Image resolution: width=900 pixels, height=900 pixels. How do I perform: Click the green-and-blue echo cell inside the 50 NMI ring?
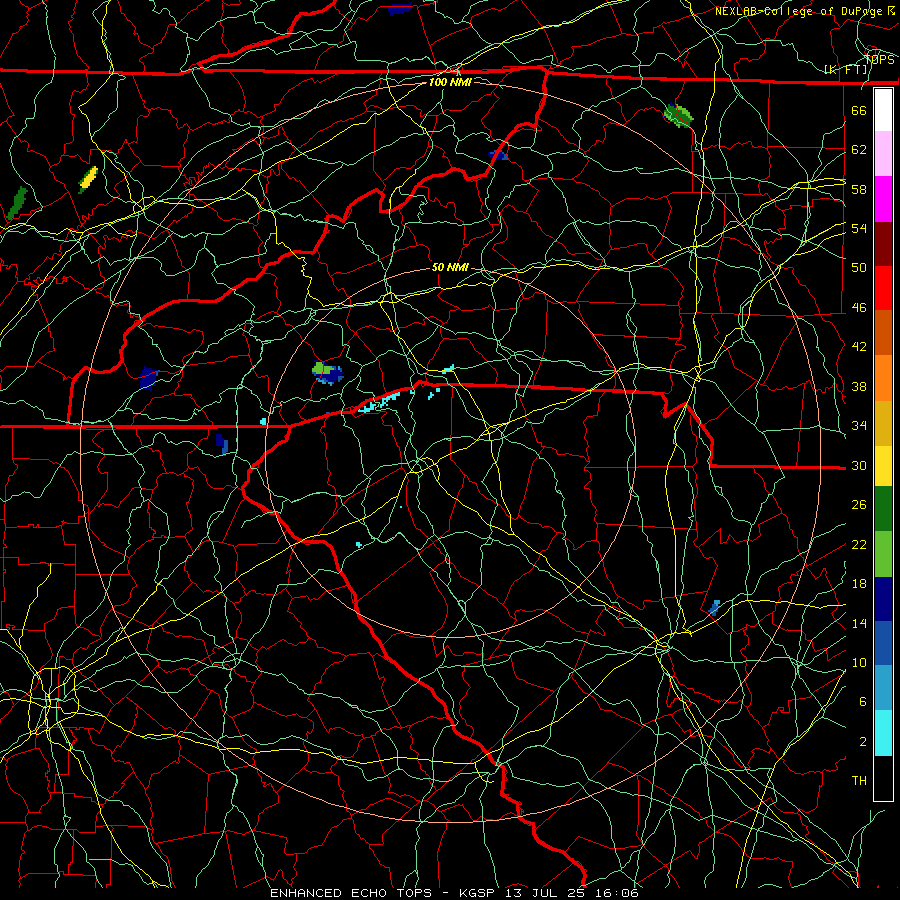coord(327,373)
